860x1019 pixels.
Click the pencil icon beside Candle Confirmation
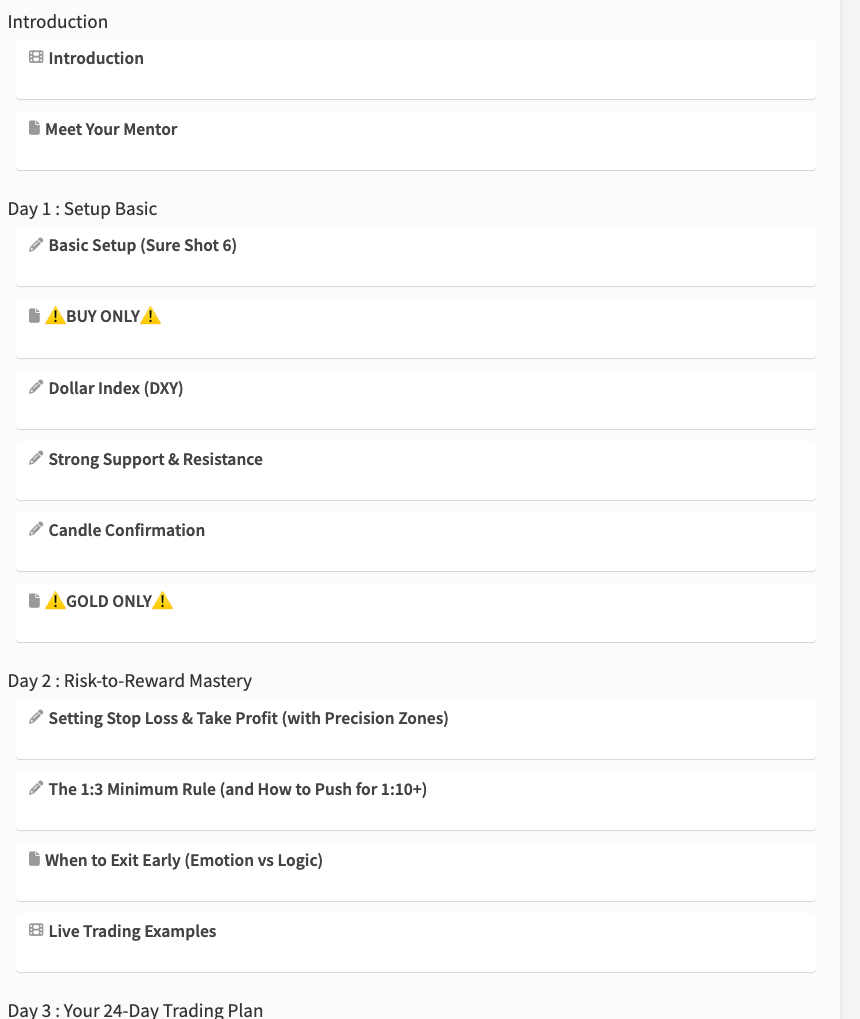pos(36,530)
